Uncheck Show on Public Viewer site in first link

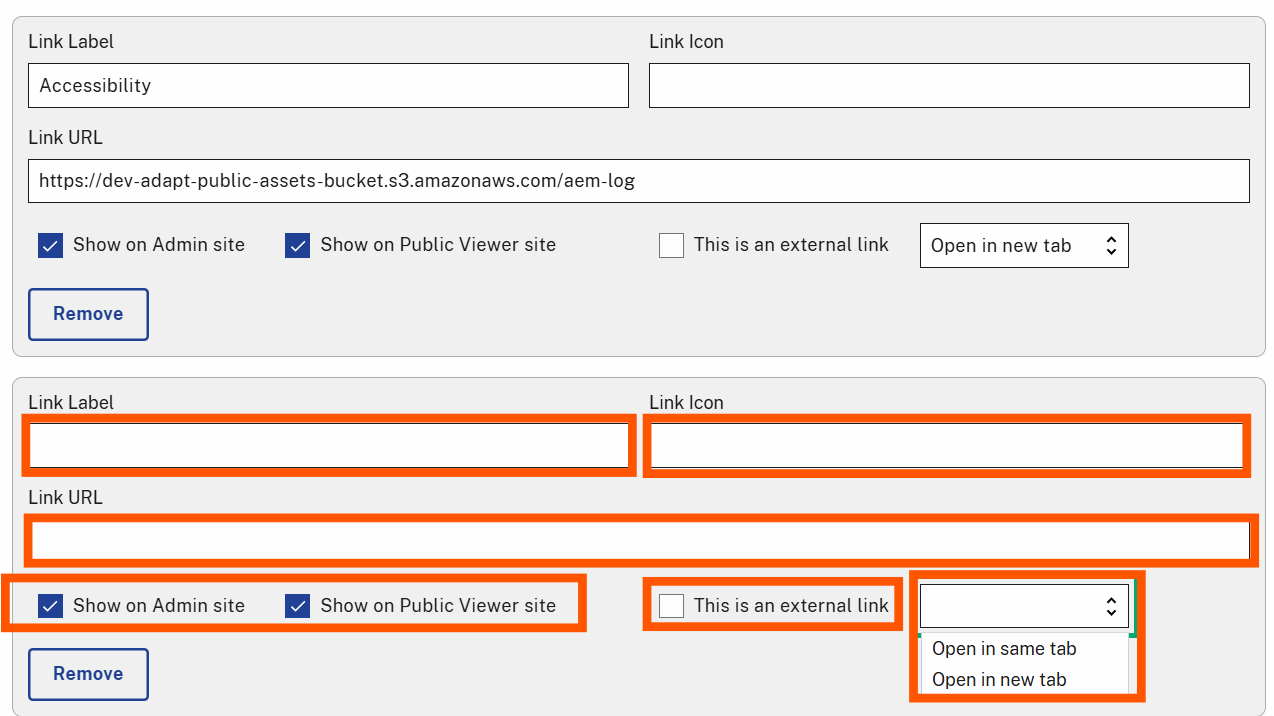(x=297, y=245)
